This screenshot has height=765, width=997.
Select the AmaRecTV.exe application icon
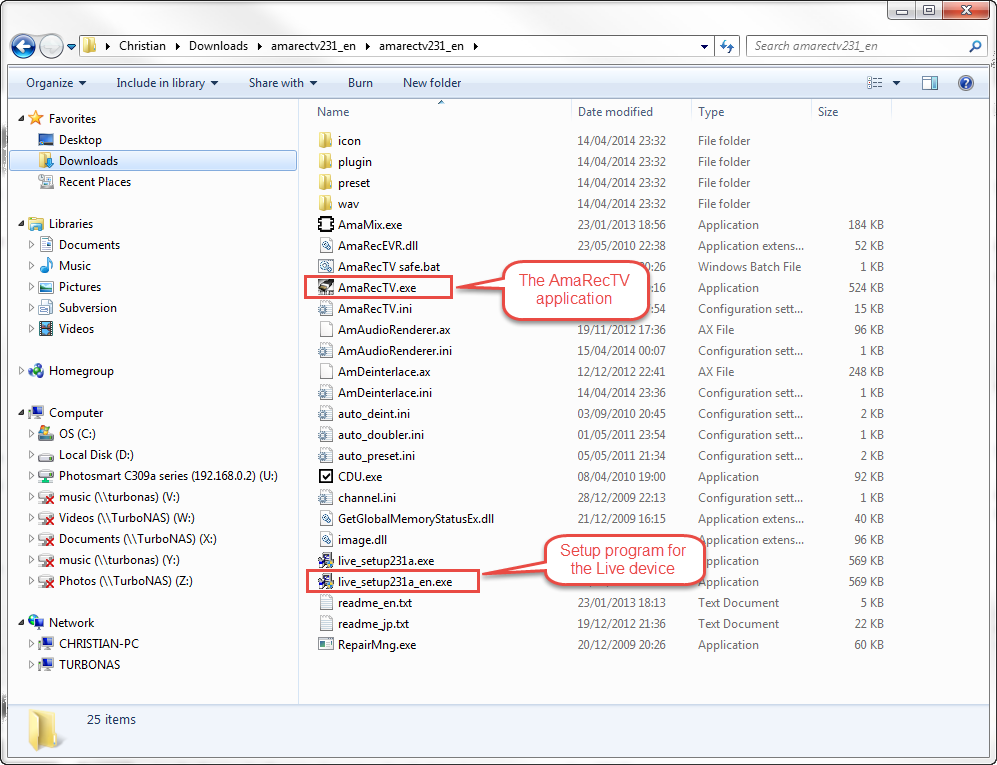click(x=326, y=287)
